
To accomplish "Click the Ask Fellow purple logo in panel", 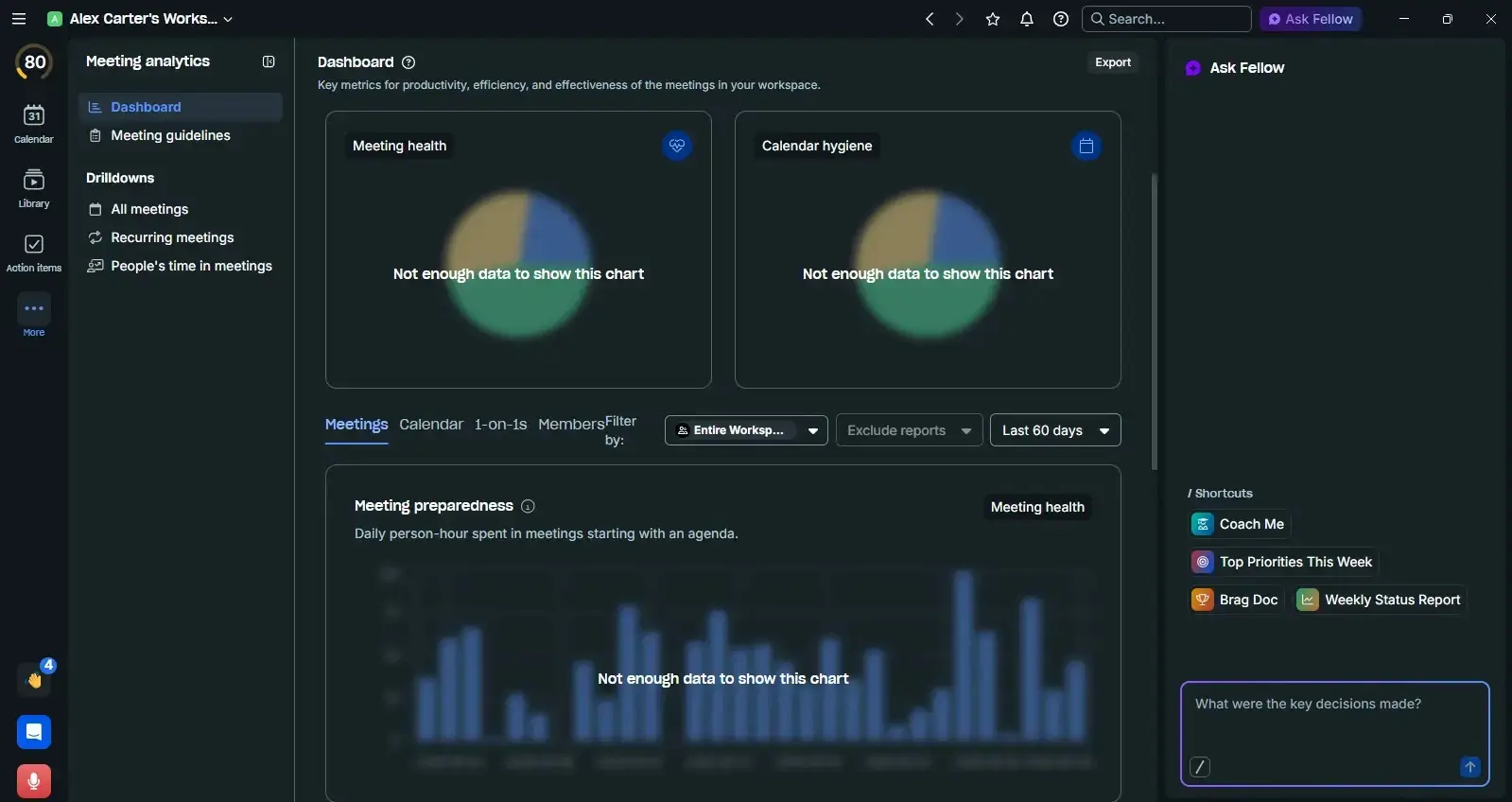I will pos(1193,68).
